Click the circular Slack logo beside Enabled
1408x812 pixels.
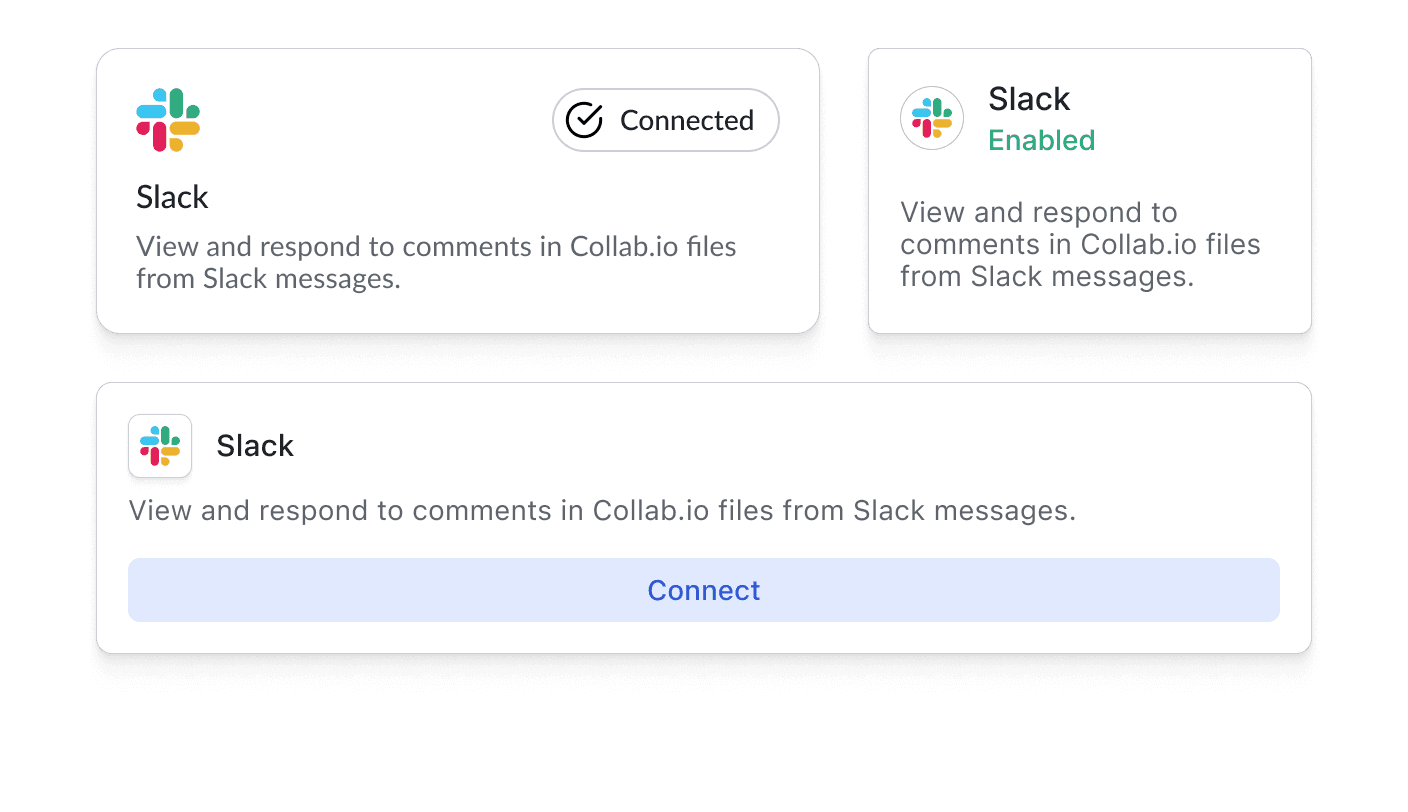coord(932,118)
